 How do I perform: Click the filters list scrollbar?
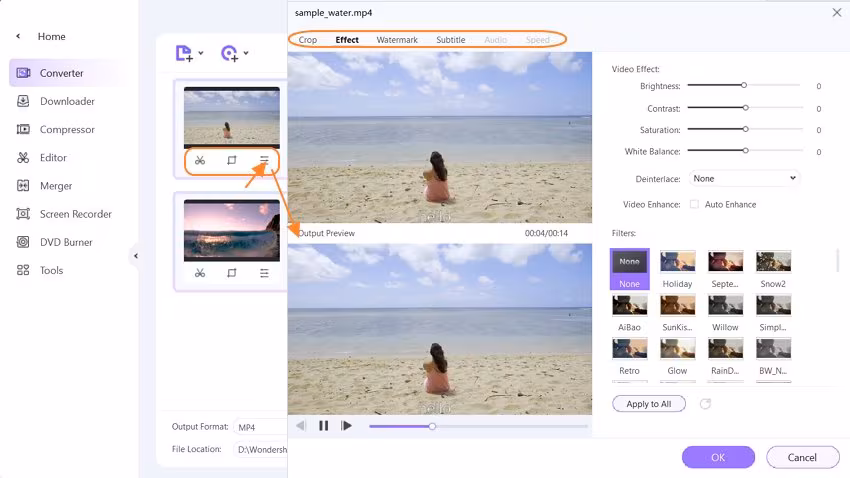838,260
